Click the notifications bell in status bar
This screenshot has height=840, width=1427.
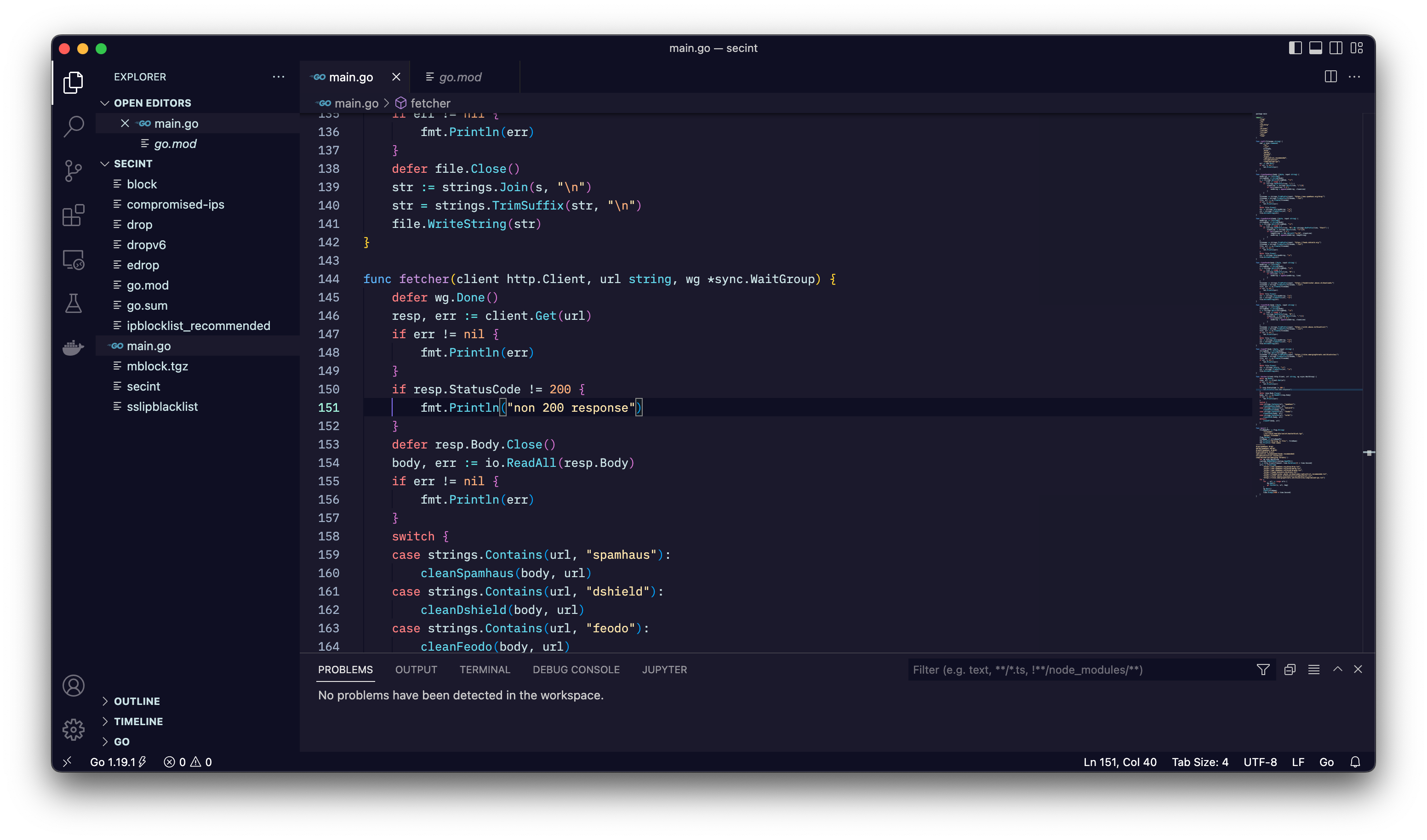click(1354, 762)
